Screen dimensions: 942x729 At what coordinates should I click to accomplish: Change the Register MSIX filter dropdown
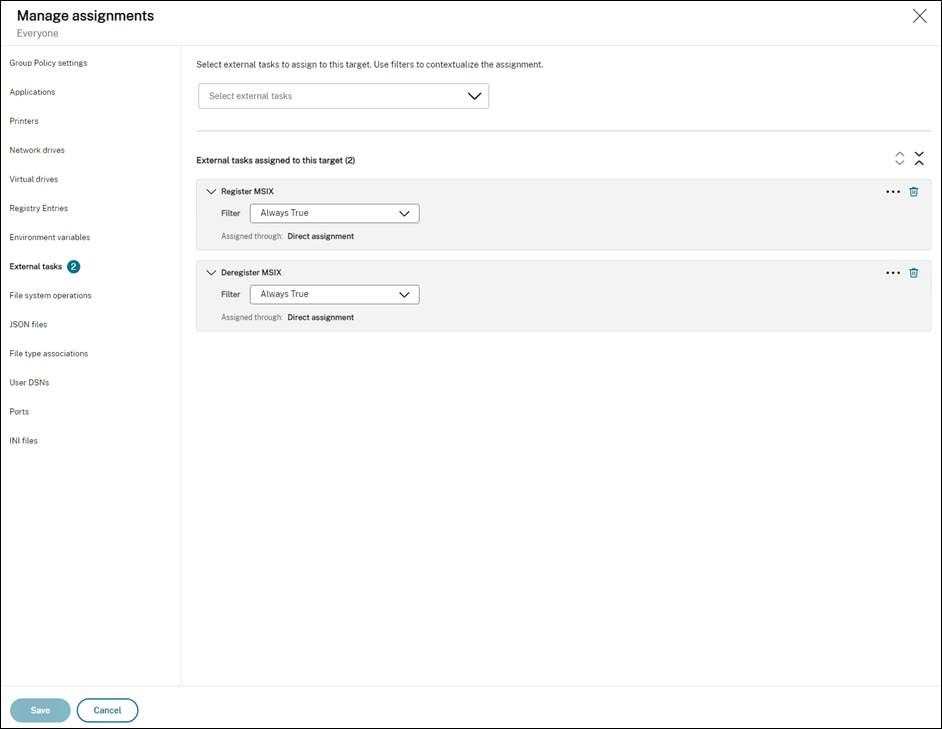pyautogui.click(x=334, y=213)
